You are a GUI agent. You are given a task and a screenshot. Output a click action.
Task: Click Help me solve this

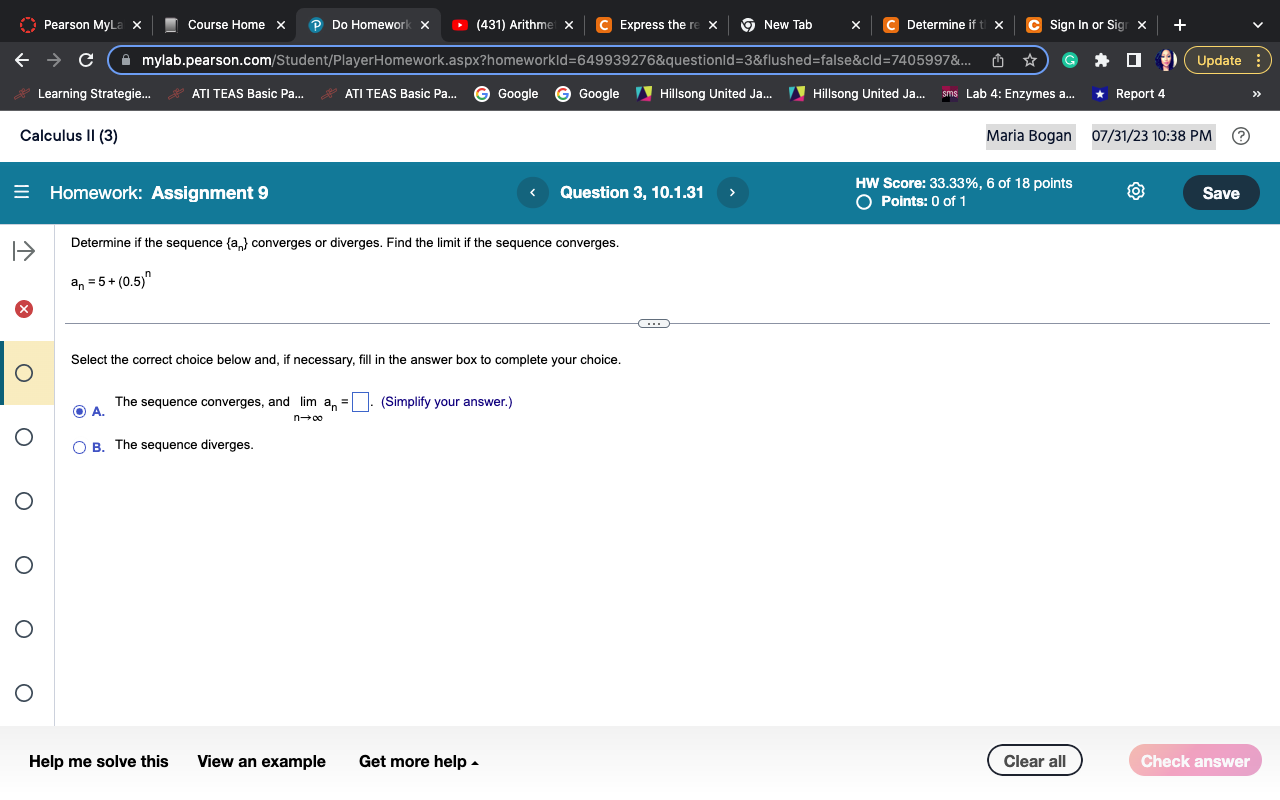[99, 762]
